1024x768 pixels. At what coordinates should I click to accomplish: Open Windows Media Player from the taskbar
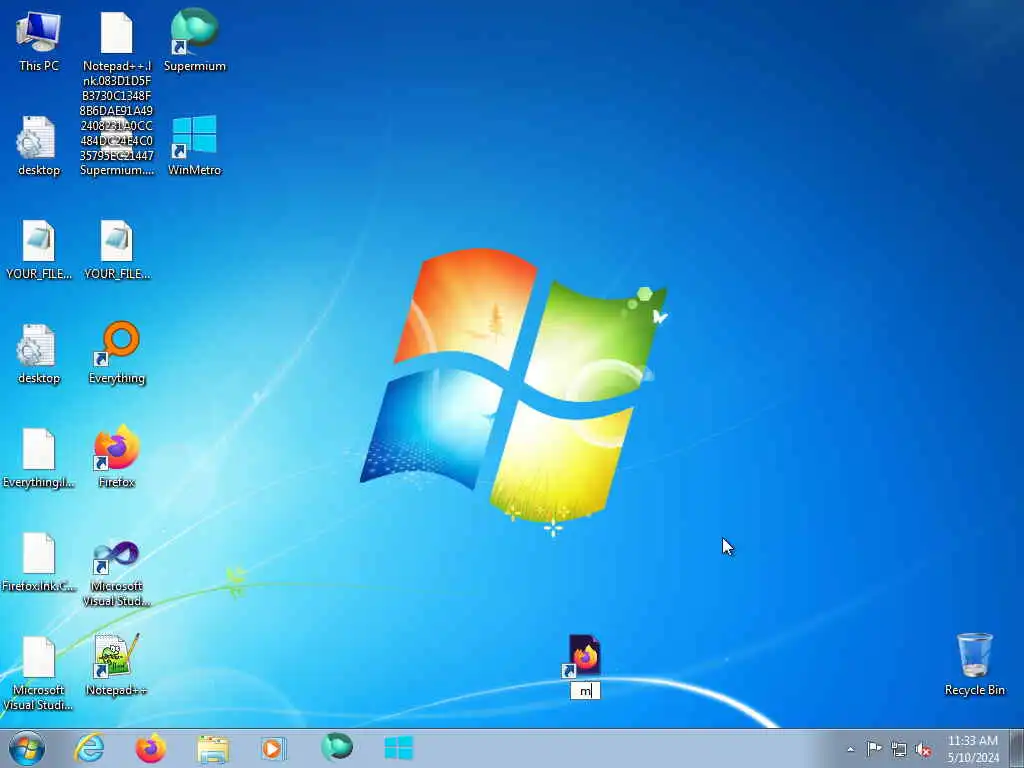[x=273, y=749]
